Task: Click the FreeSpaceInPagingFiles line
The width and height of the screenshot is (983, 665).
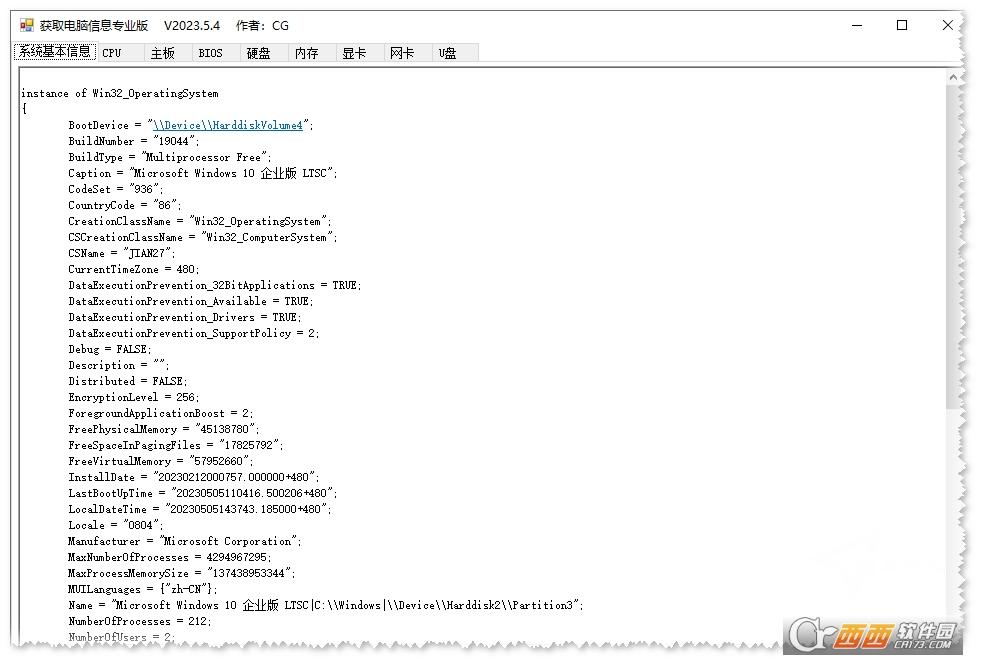Action: (176, 445)
